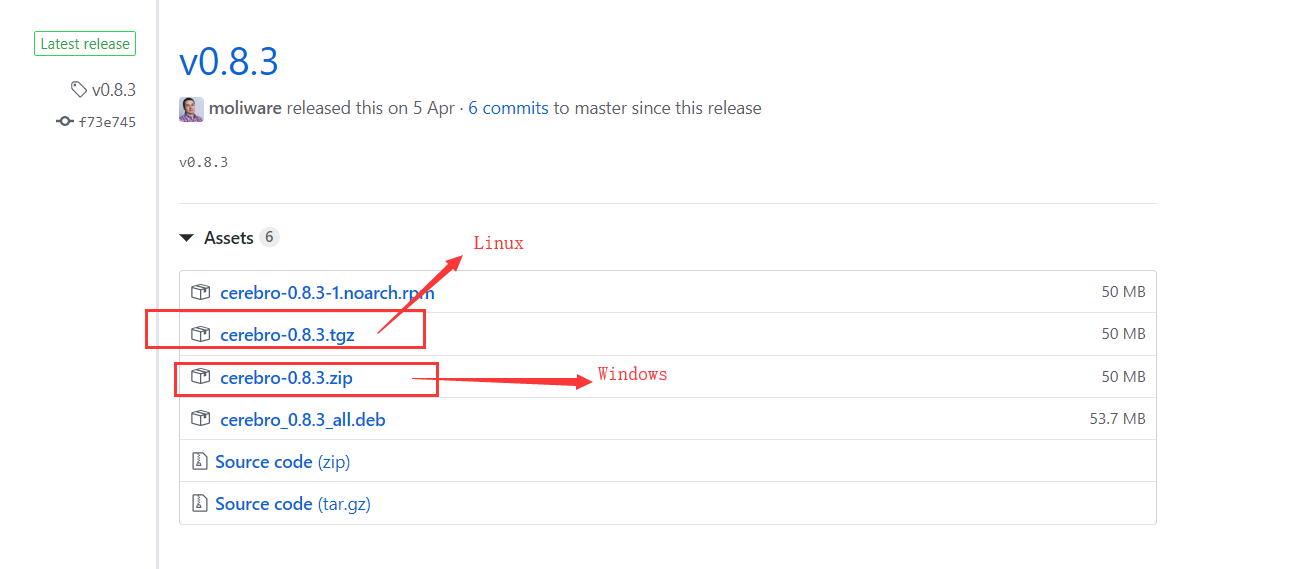Click moliware's avatar thumbnail

[x=191, y=109]
